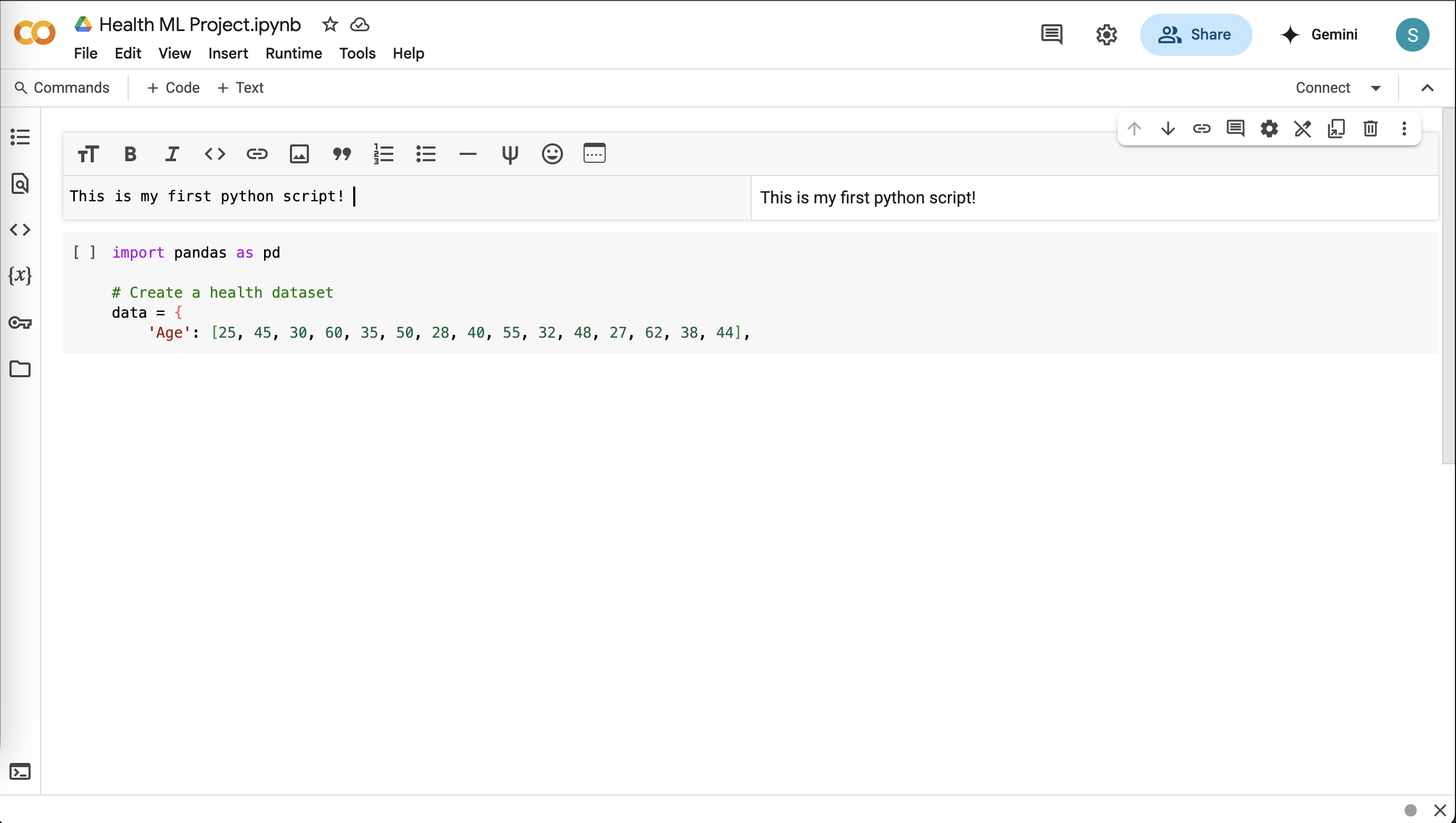
Task: Open the table of contents sidebar
Action: pos(21,137)
